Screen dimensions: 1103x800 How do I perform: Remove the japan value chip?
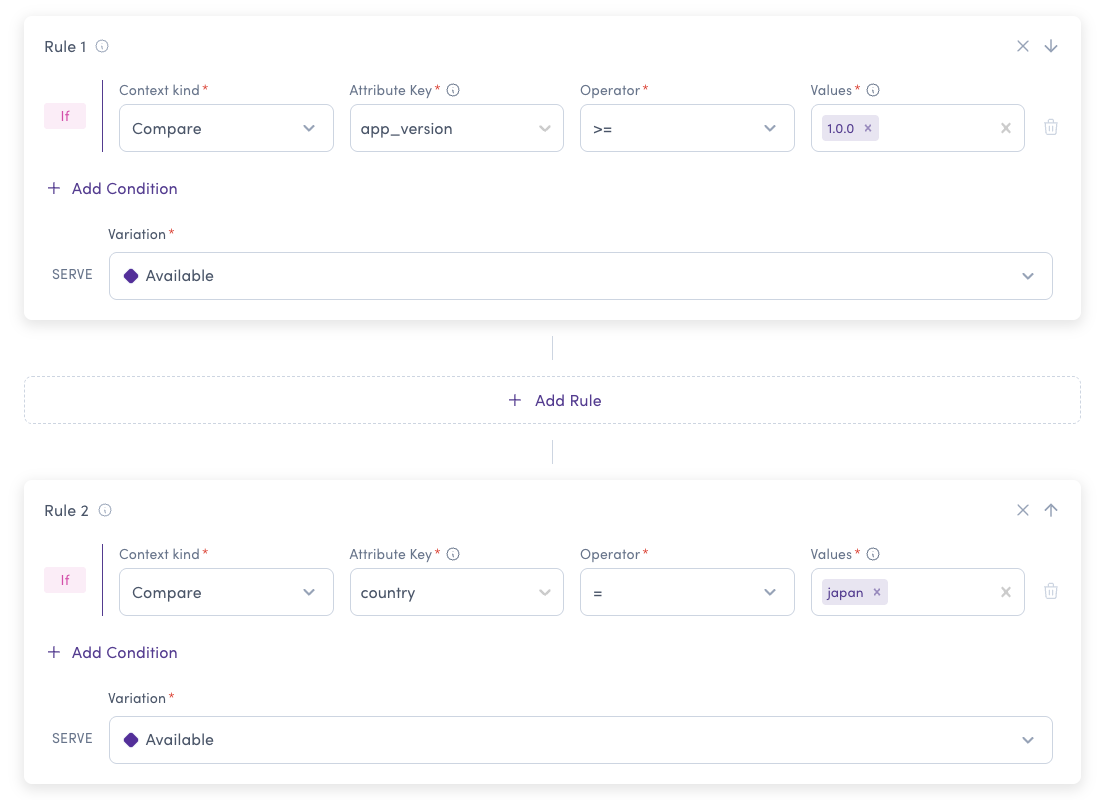tap(876, 592)
